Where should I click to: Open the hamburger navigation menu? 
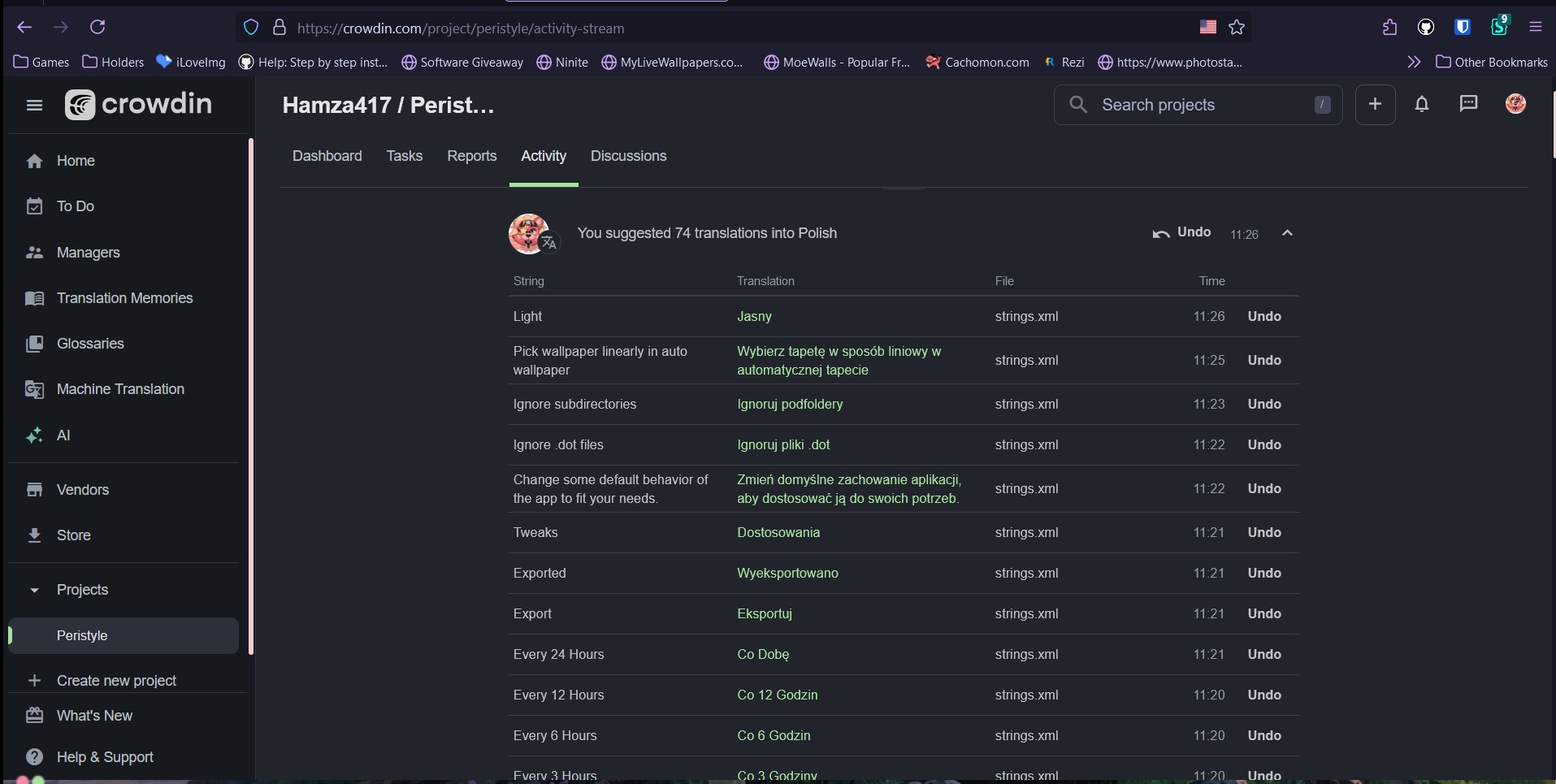(33, 105)
